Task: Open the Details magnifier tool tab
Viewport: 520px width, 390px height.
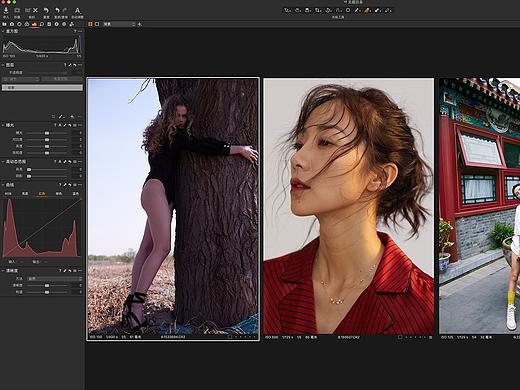Action: (x=42, y=24)
